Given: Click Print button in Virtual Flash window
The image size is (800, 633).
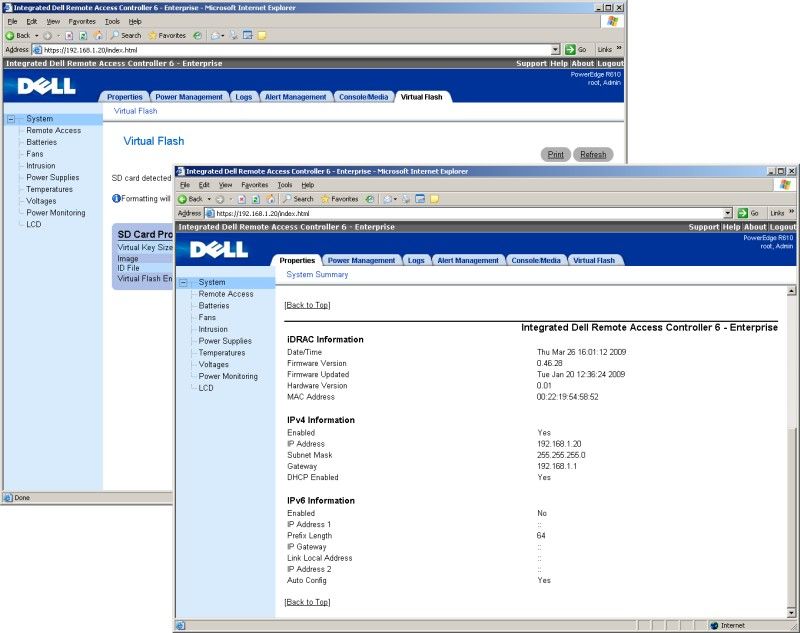Looking at the screenshot, I should [x=556, y=155].
